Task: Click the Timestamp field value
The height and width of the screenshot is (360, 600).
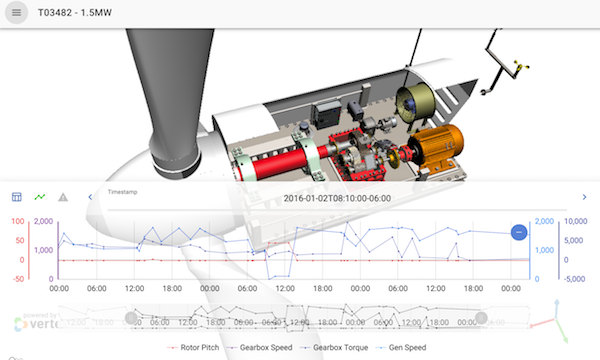Action: point(337,199)
